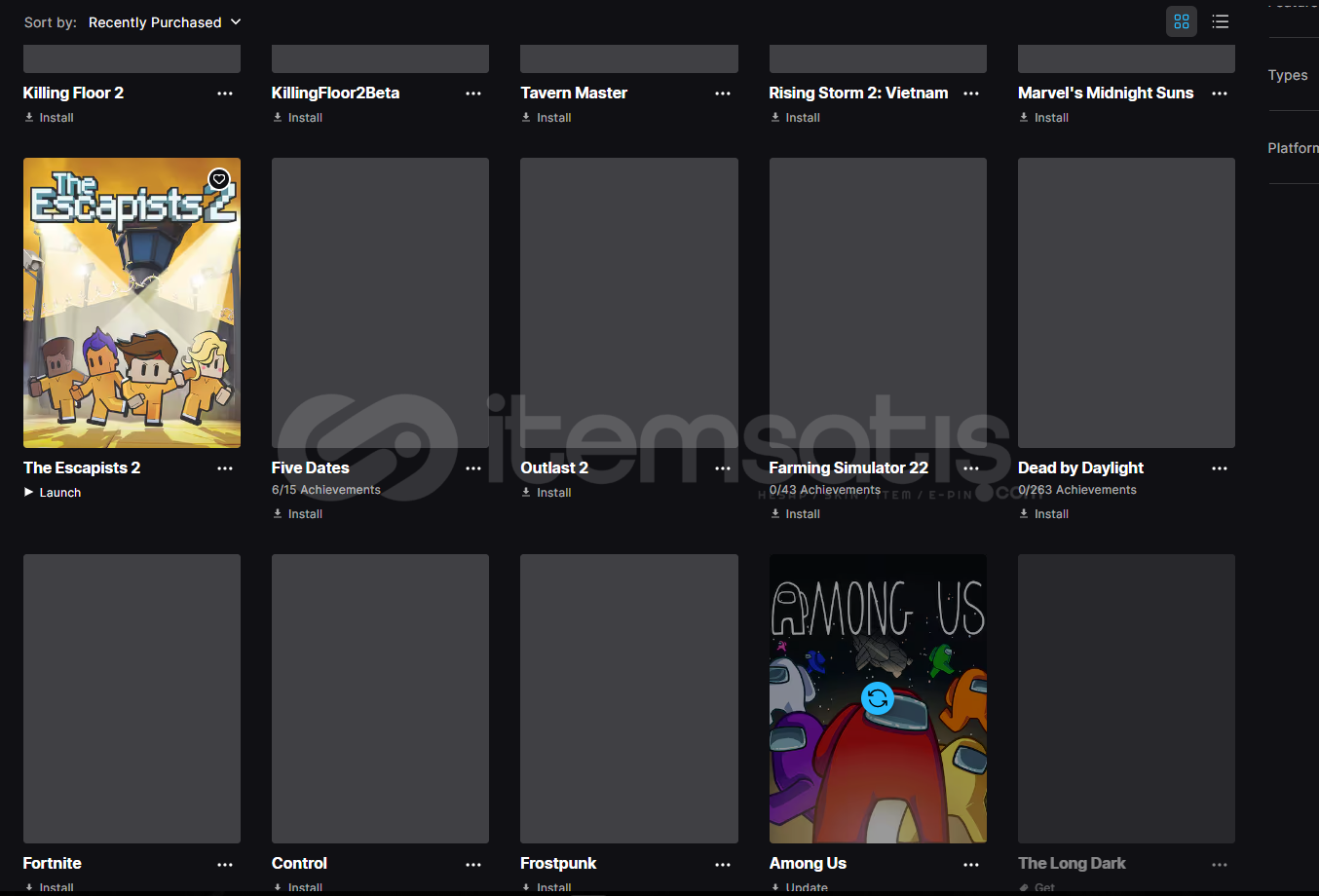
Task: Click the Frostpunk title text
Action: (558, 863)
